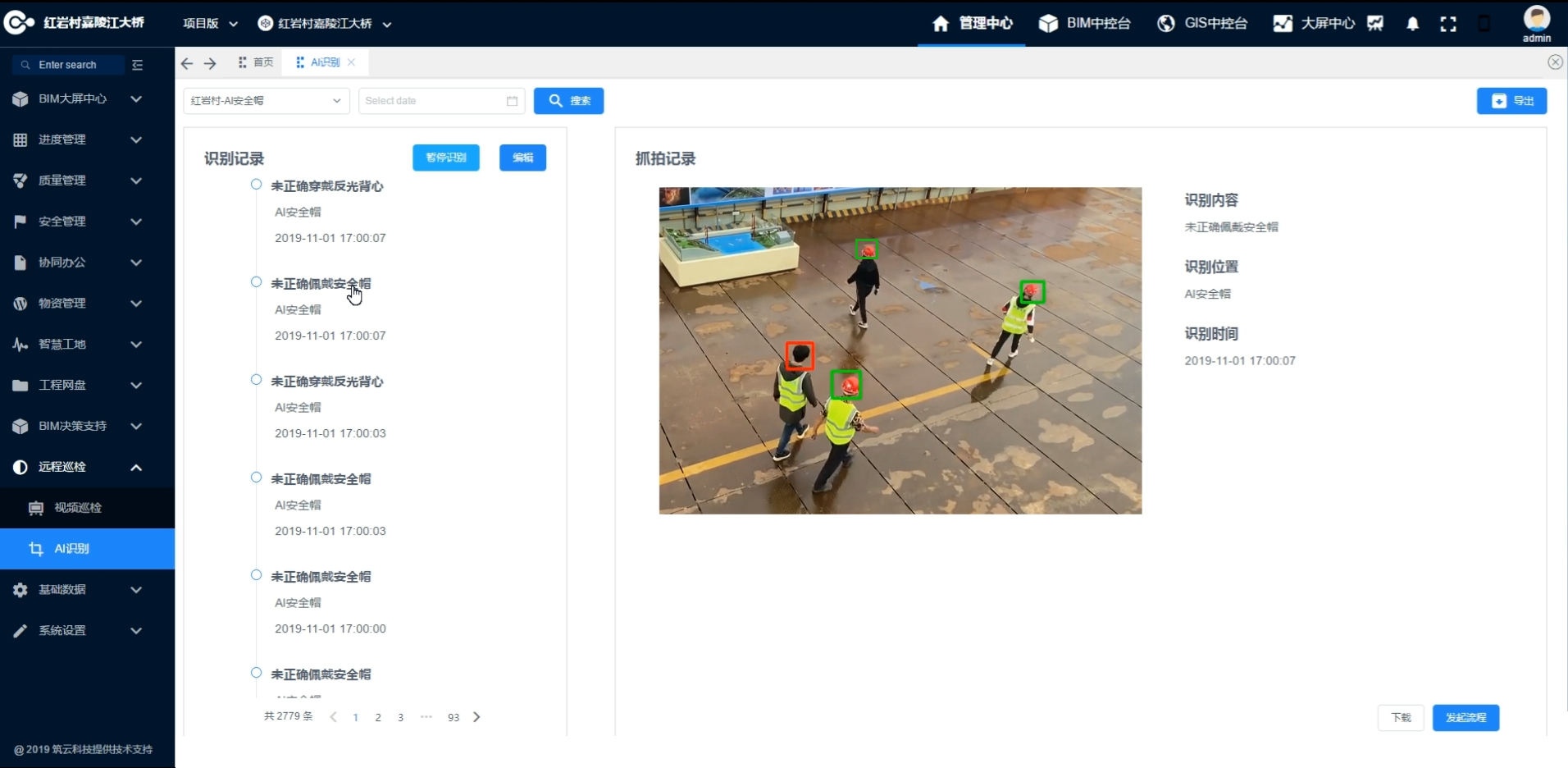The height and width of the screenshot is (768, 1568).
Task: Click the captured workers snapshot image
Action: click(900, 350)
